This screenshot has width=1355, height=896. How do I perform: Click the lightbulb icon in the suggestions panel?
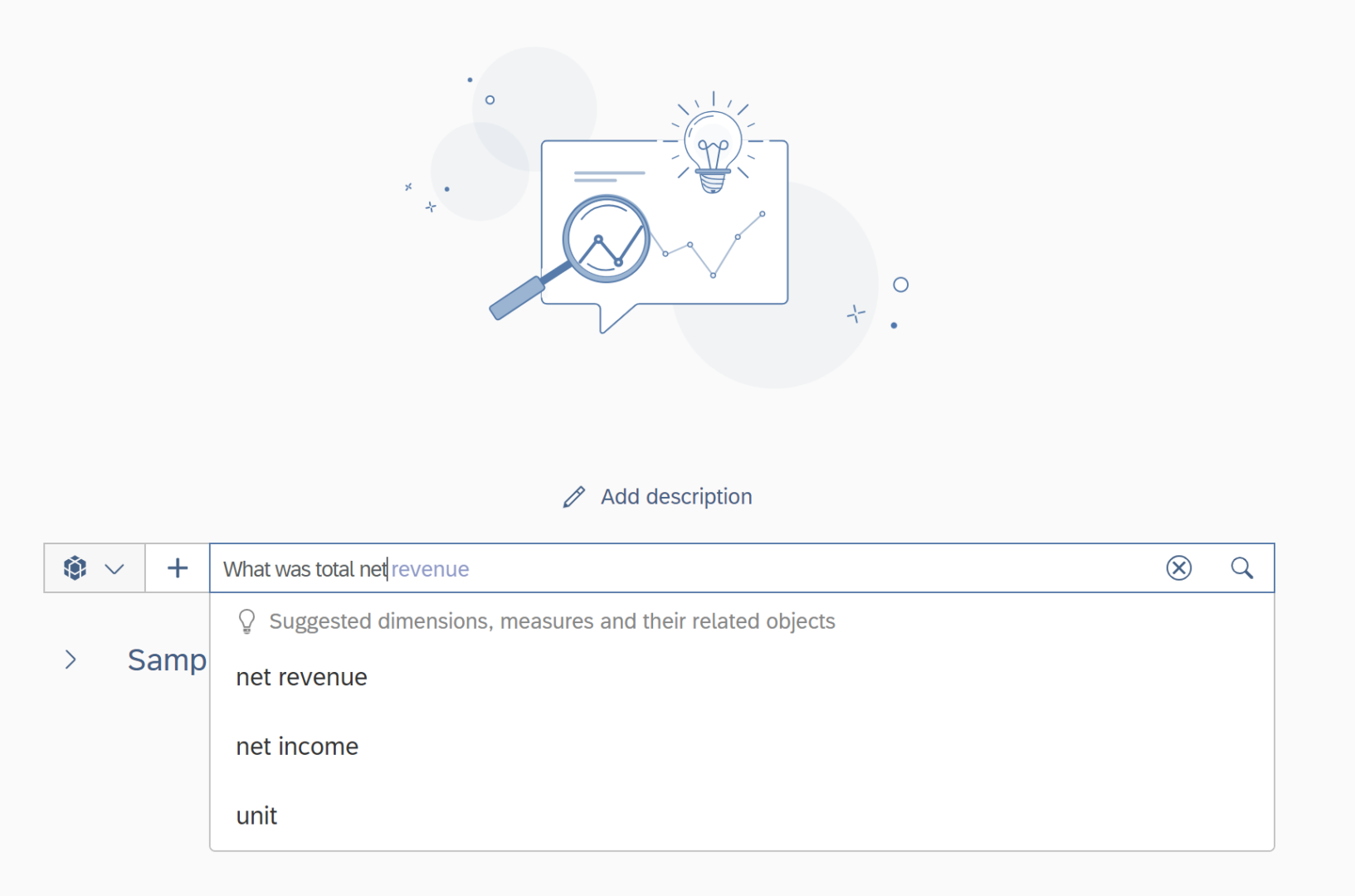pos(246,621)
